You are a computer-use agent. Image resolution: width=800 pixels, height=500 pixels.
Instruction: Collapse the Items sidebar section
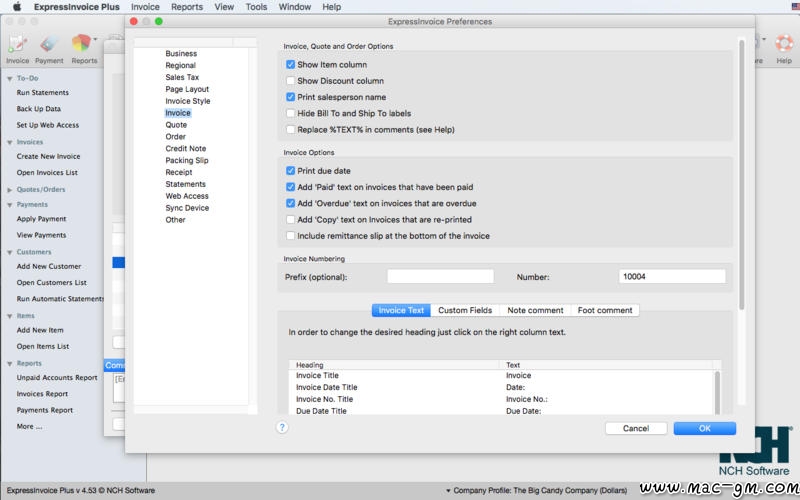pyautogui.click(x=9, y=316)
